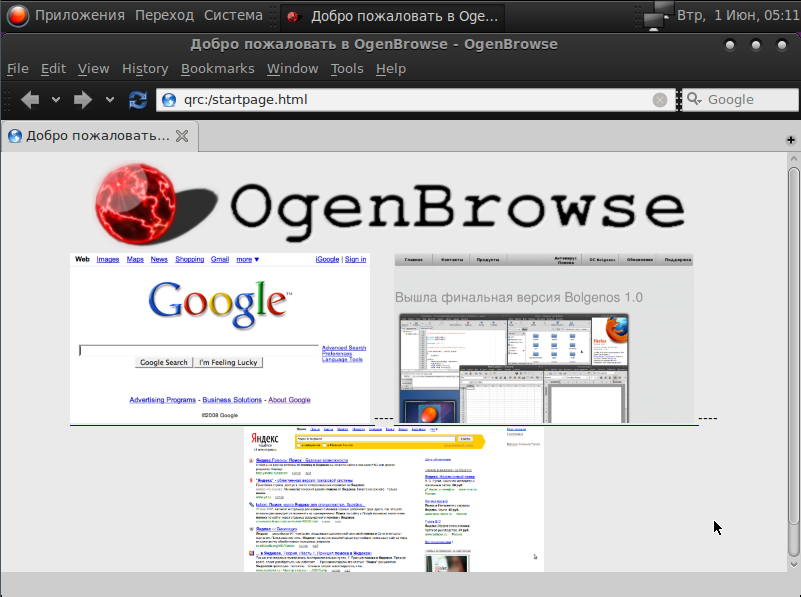Open the Window menu
The image size is (801, 597).
coord(292,68)
